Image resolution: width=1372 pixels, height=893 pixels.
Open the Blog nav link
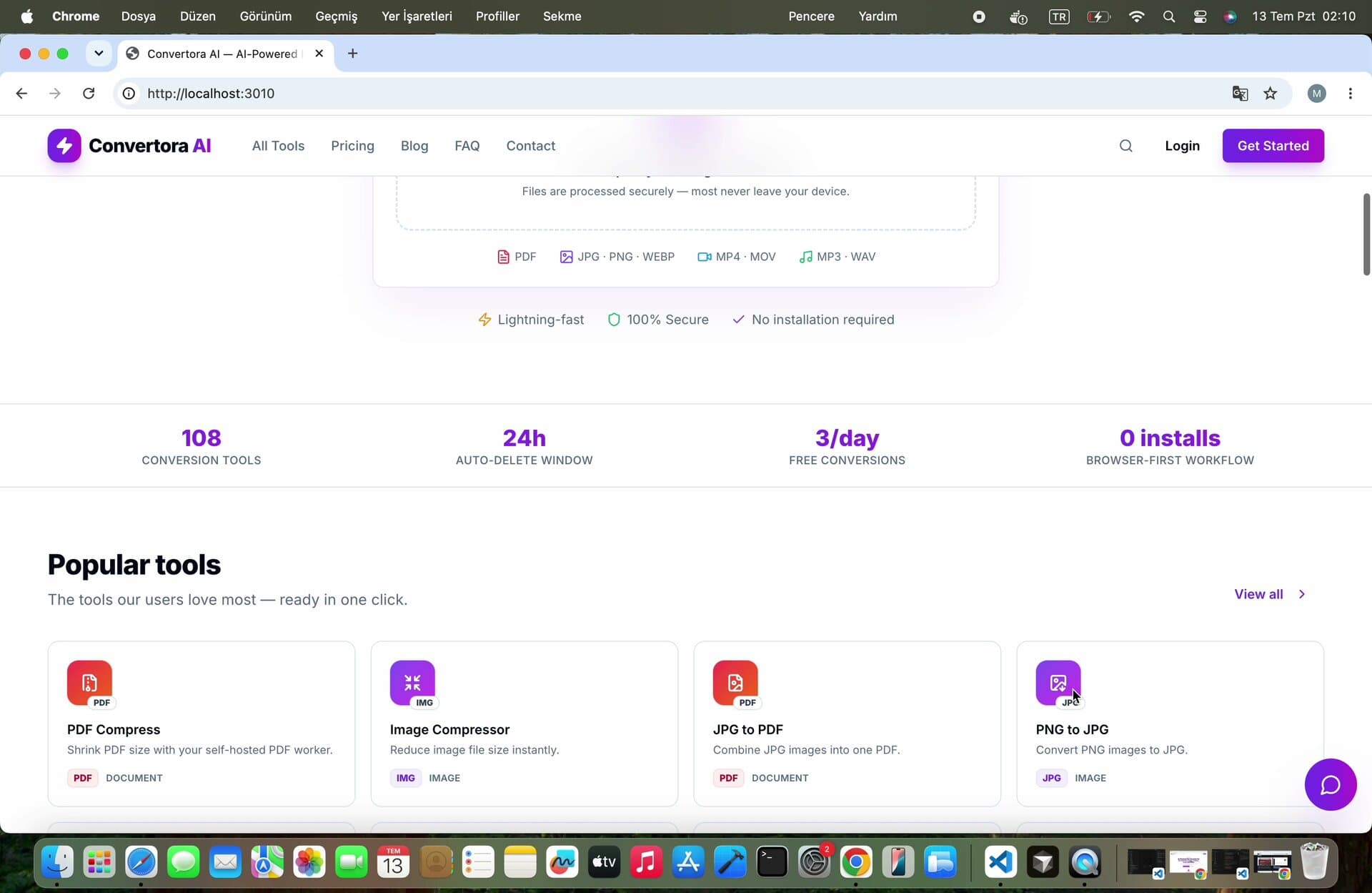414,146
